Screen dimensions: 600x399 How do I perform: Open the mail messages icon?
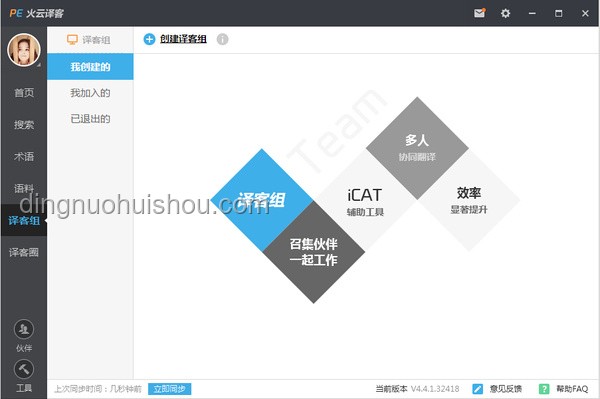479,13
